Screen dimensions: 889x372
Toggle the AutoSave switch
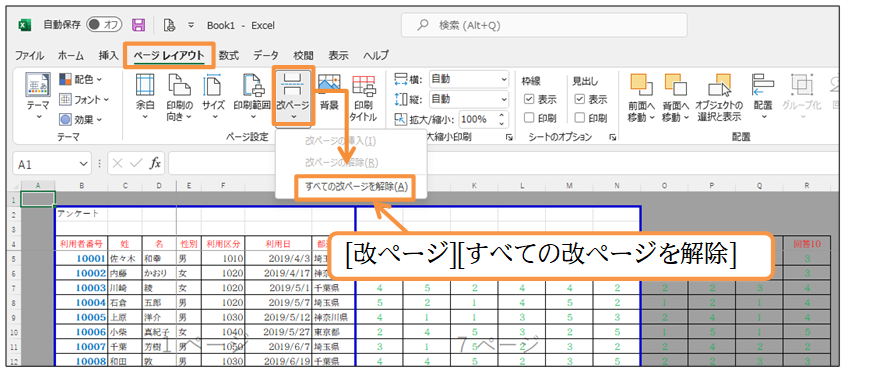coord(105,25)
